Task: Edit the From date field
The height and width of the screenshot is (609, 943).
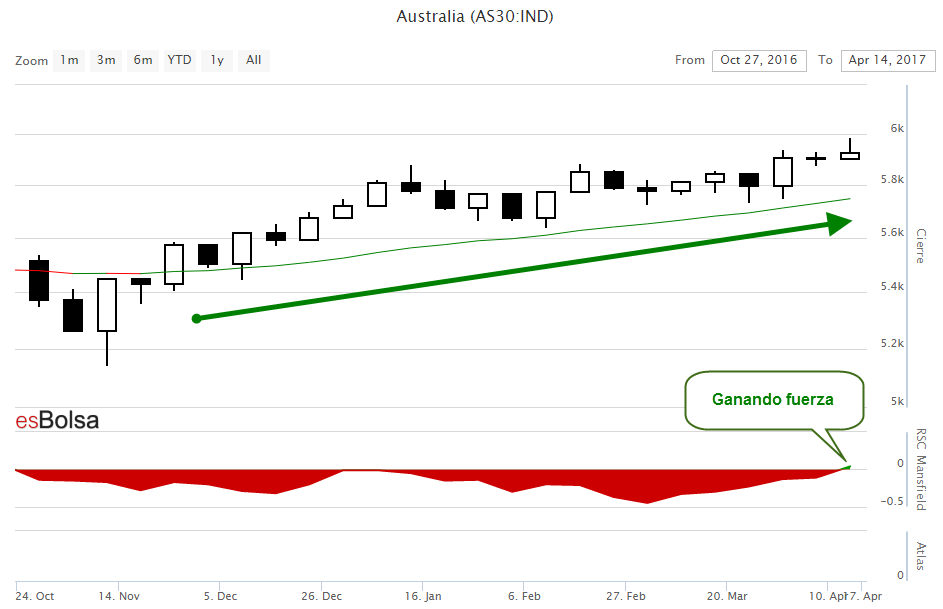Action: 759,60
